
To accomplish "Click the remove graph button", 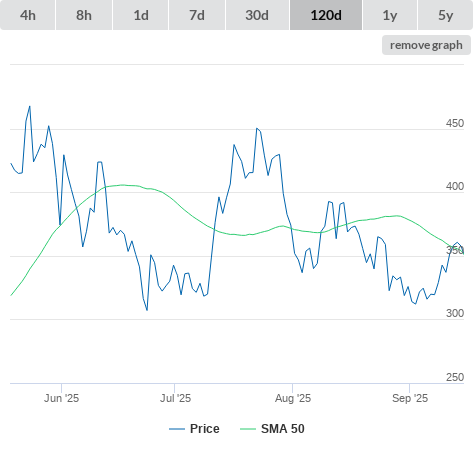I will pyautogui.click(x=426, y=45).
